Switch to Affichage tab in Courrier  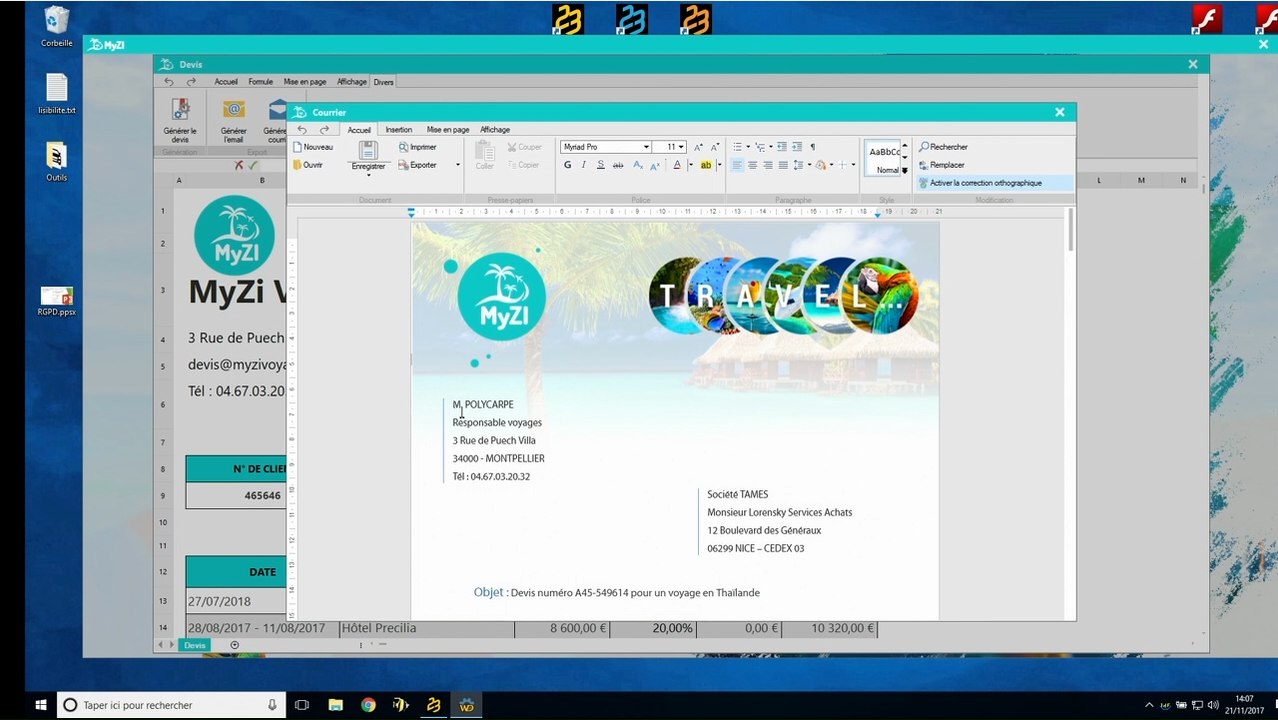pyautogui.click(x=495, y=130)
